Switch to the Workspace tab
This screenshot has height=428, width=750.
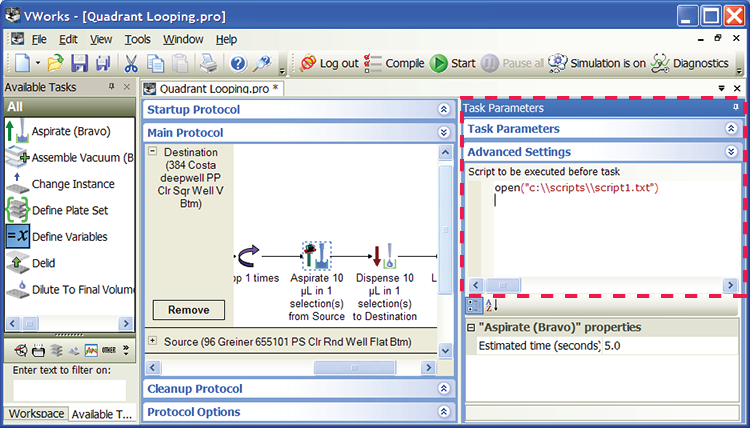pyautogui.click(x=36, y=414)
